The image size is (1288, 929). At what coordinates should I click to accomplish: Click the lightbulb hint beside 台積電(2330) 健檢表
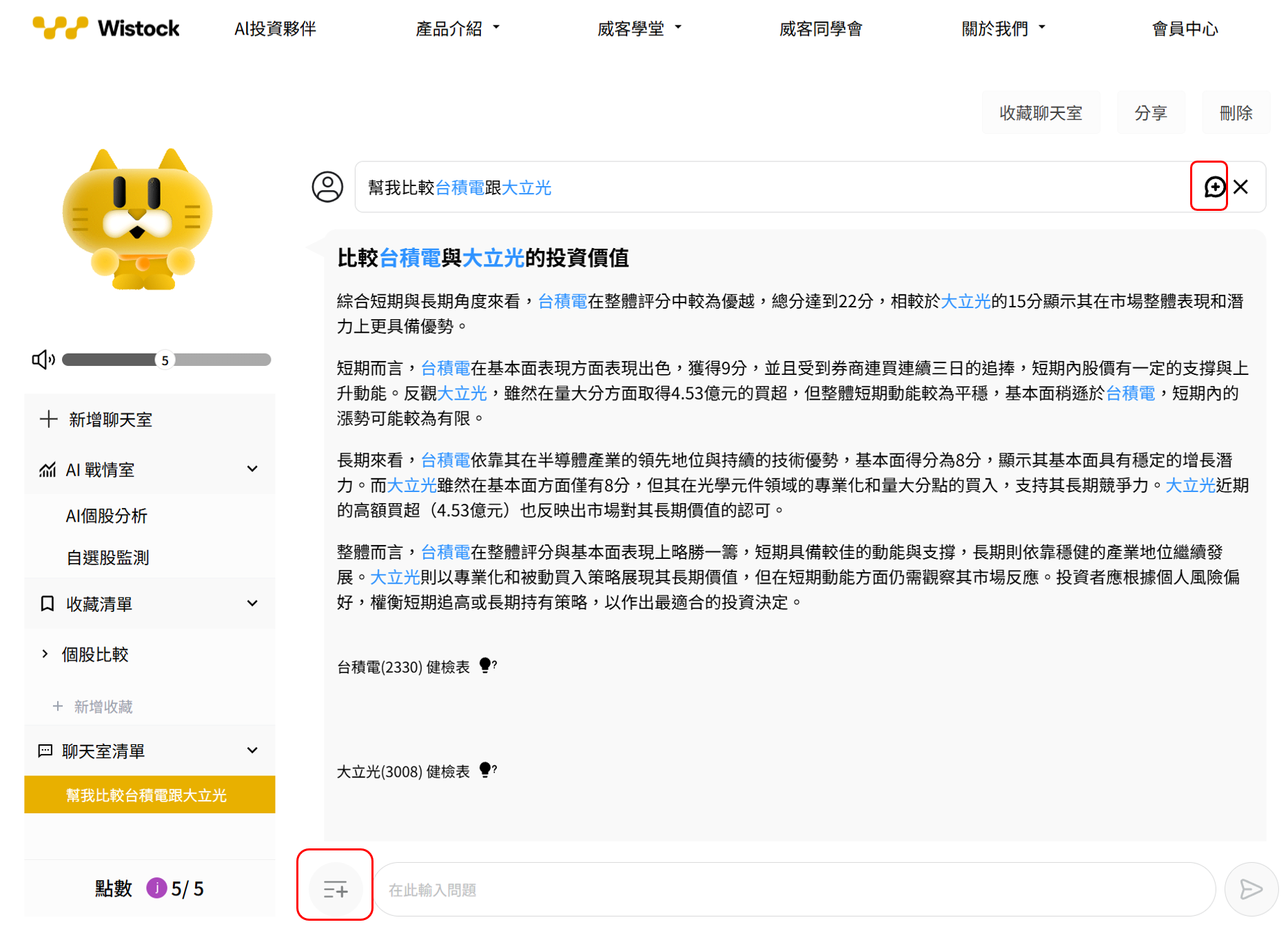coord(487,665)
